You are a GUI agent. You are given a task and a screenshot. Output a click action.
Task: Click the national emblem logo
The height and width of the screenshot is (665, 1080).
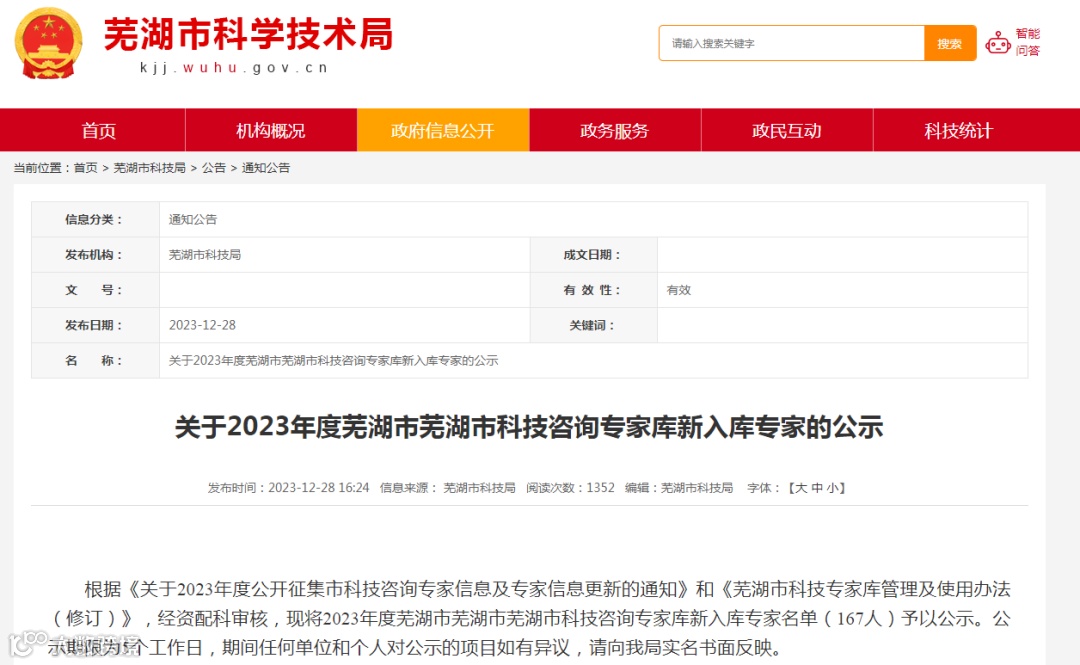click(48, 43)
